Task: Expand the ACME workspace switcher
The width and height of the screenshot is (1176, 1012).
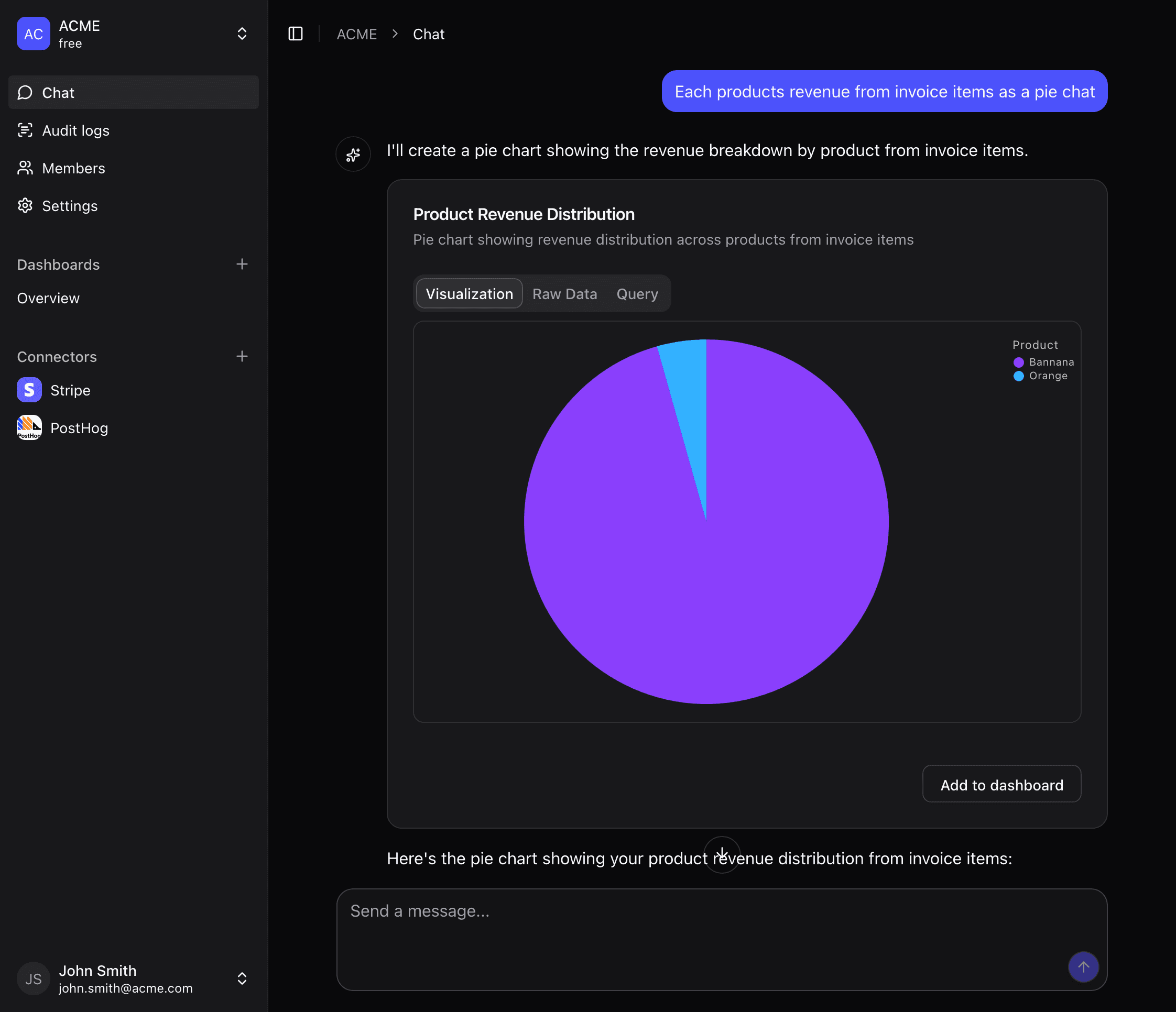Action: 242,34
